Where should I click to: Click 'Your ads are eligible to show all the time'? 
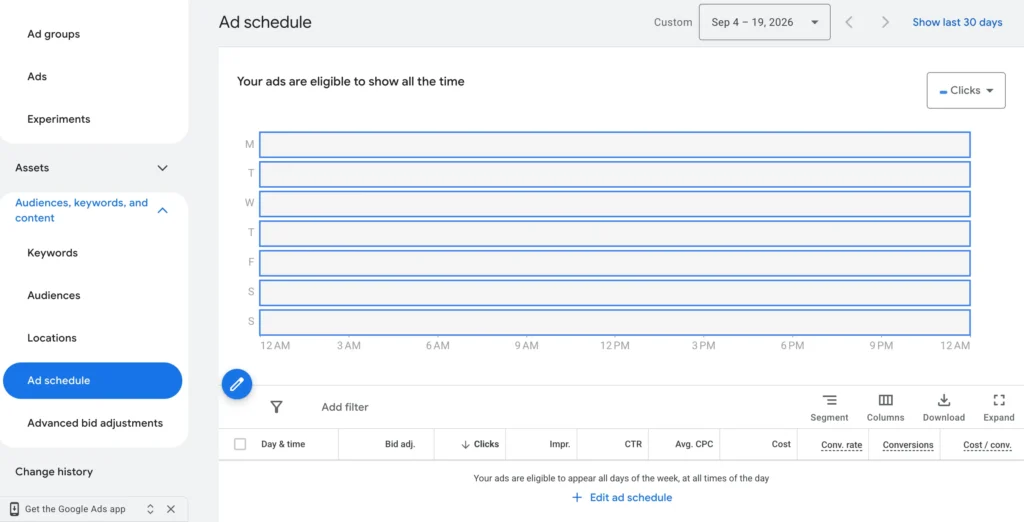(351, 82)
